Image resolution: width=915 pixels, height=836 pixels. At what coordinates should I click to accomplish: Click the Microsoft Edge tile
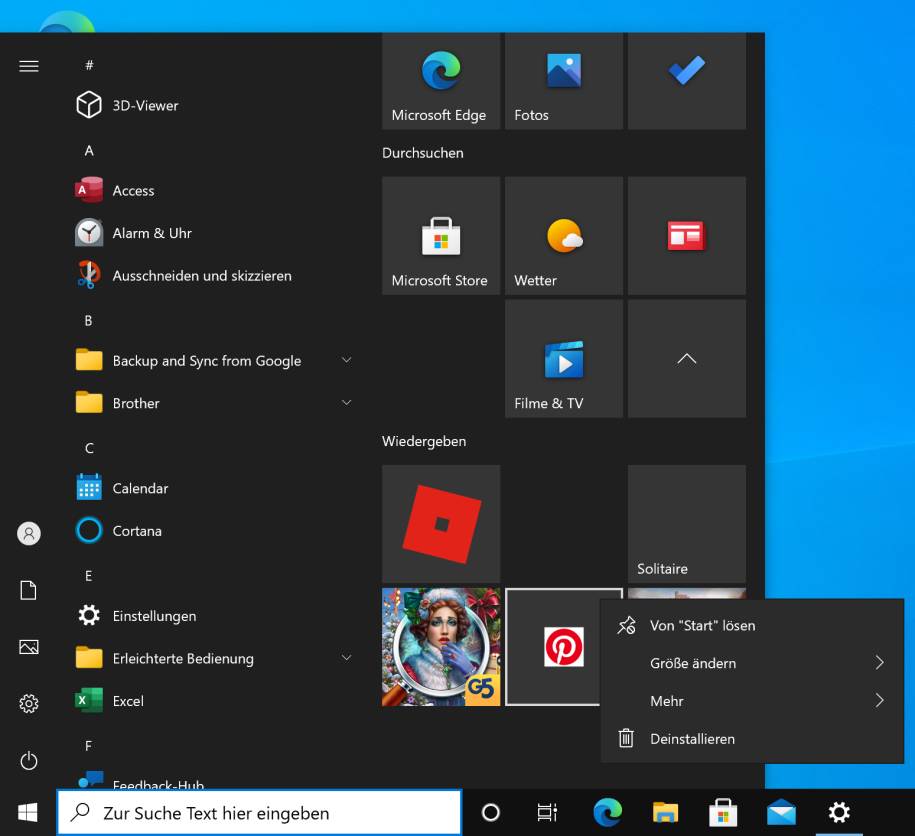click(x=441, y=81)
